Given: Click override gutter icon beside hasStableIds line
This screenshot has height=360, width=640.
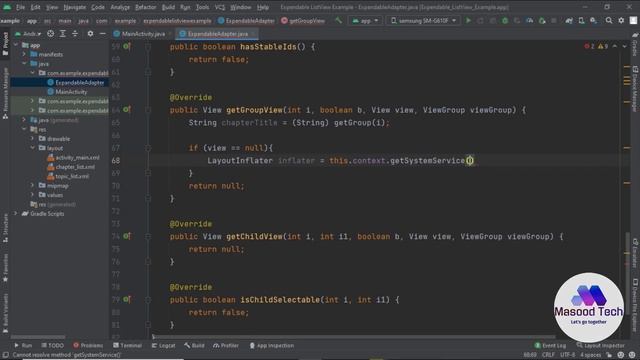Looking at the screenshot, I should (x=127, y=46).
